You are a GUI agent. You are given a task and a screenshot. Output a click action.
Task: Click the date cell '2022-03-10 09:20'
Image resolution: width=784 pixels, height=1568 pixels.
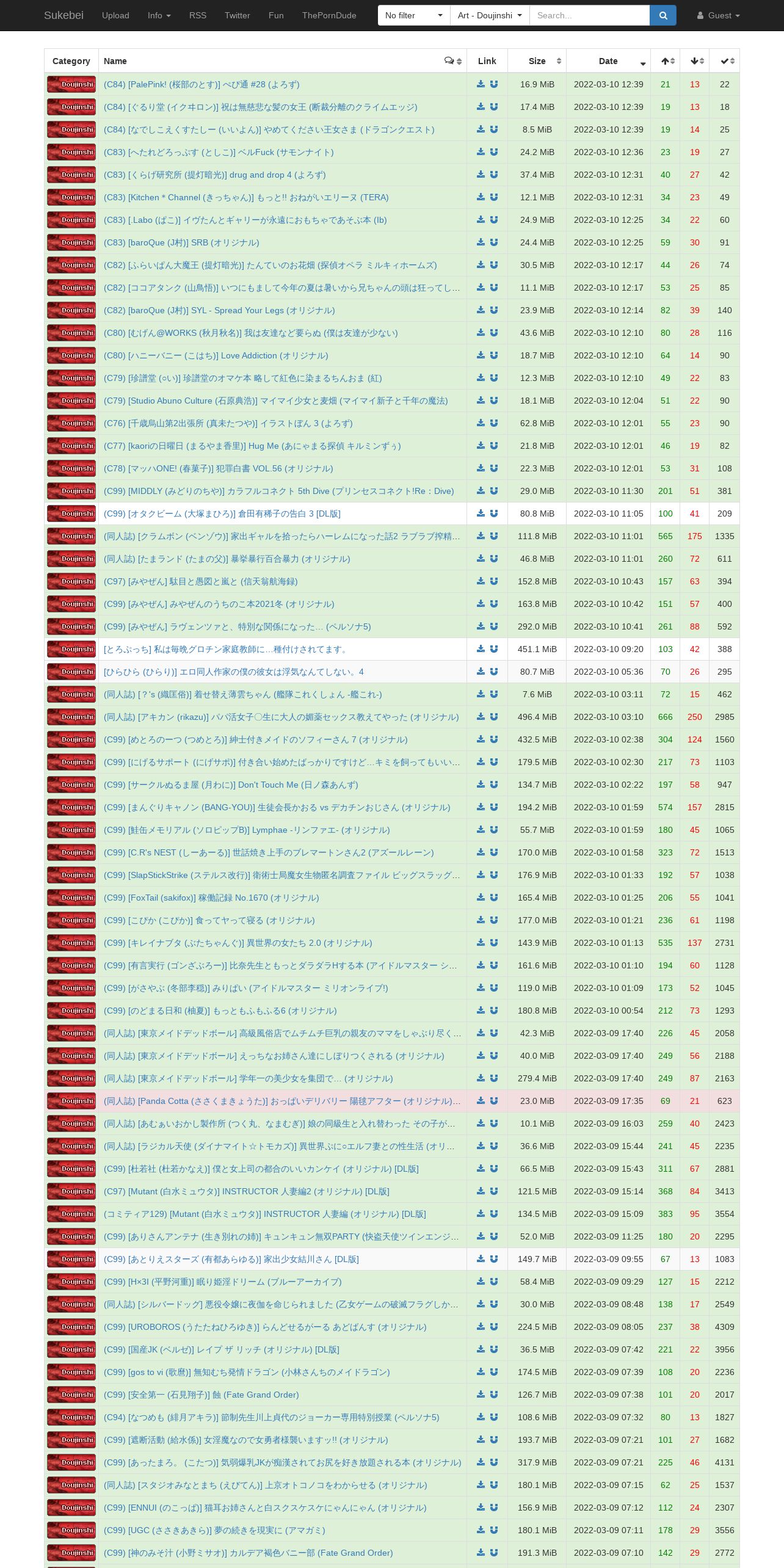coord(609,649)
